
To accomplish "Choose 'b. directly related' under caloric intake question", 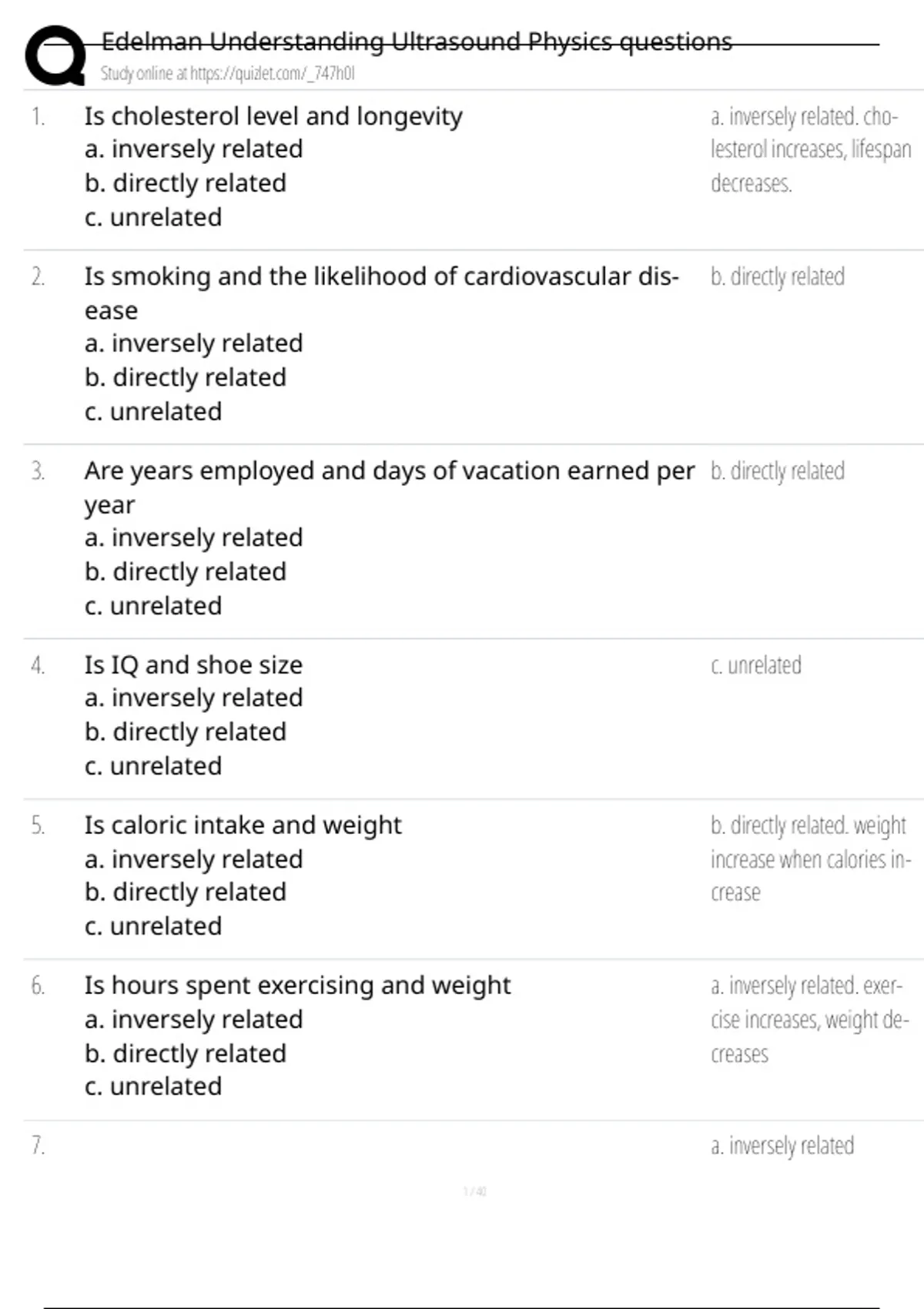I will coord(185,892).
